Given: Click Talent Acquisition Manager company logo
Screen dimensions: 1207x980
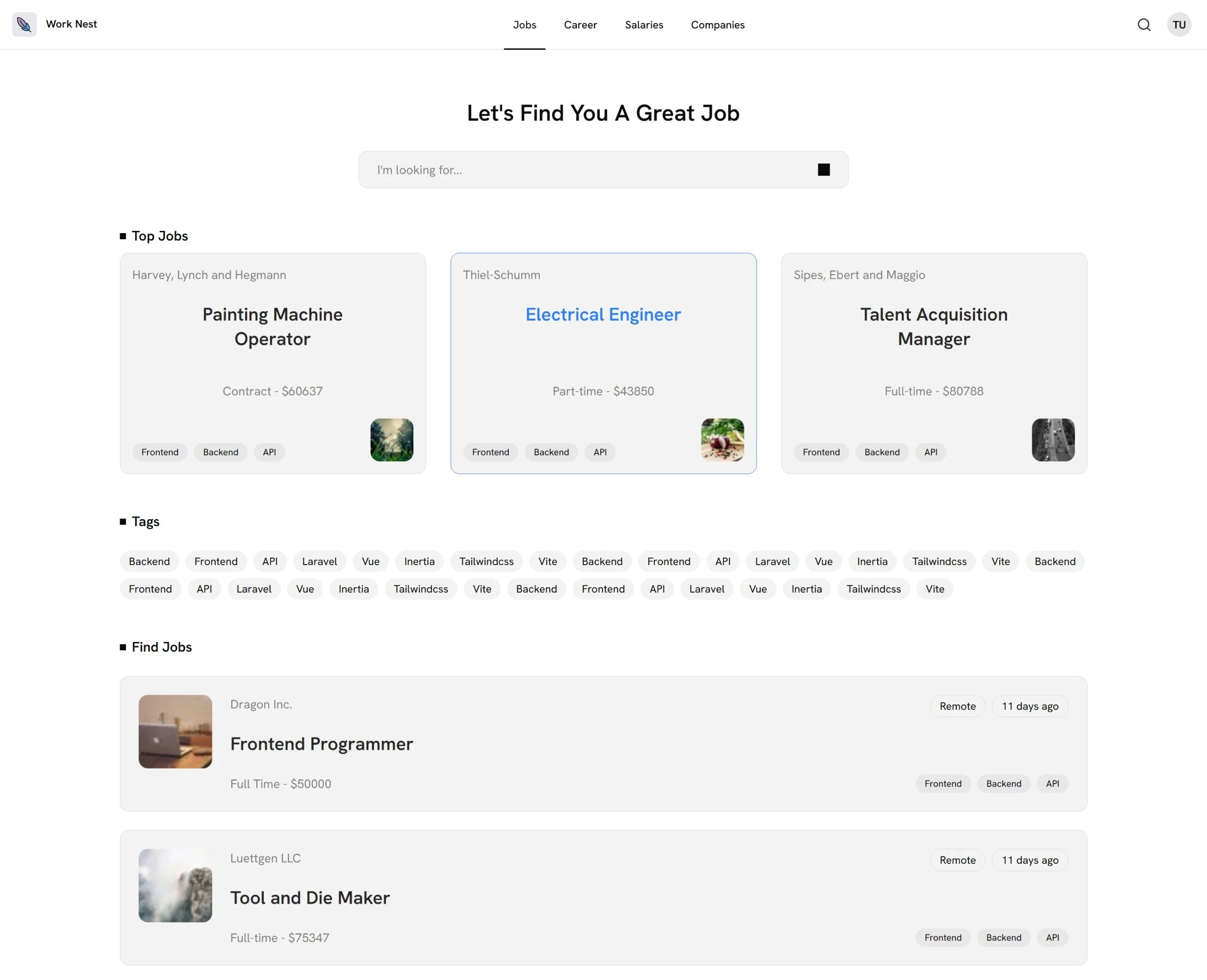Looking at the screenshot, I should tap(1053, 440).
